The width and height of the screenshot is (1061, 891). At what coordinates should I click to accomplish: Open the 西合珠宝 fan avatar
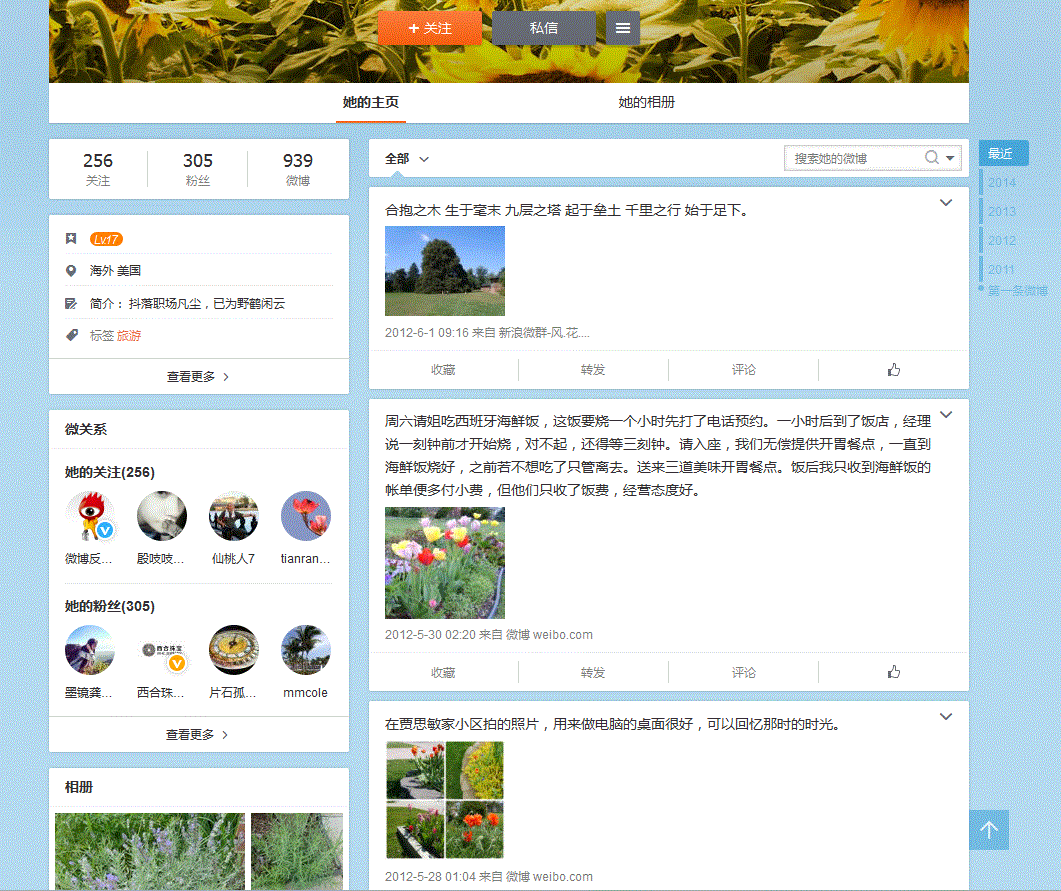[162, 650]
